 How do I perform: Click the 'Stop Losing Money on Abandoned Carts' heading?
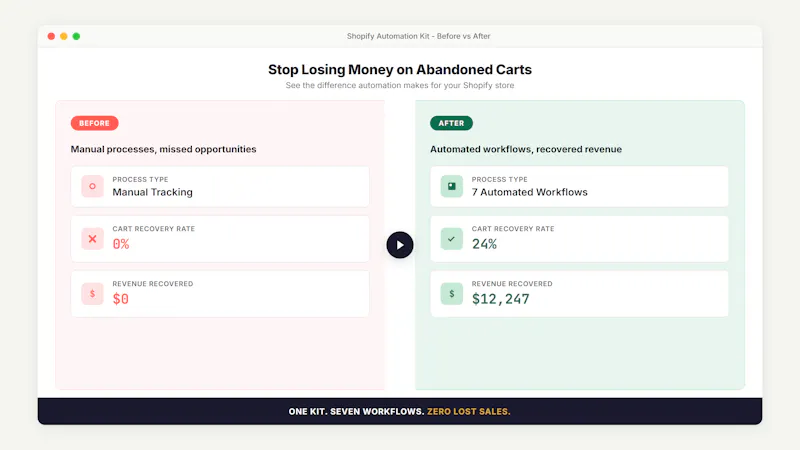tap(400, 69)
